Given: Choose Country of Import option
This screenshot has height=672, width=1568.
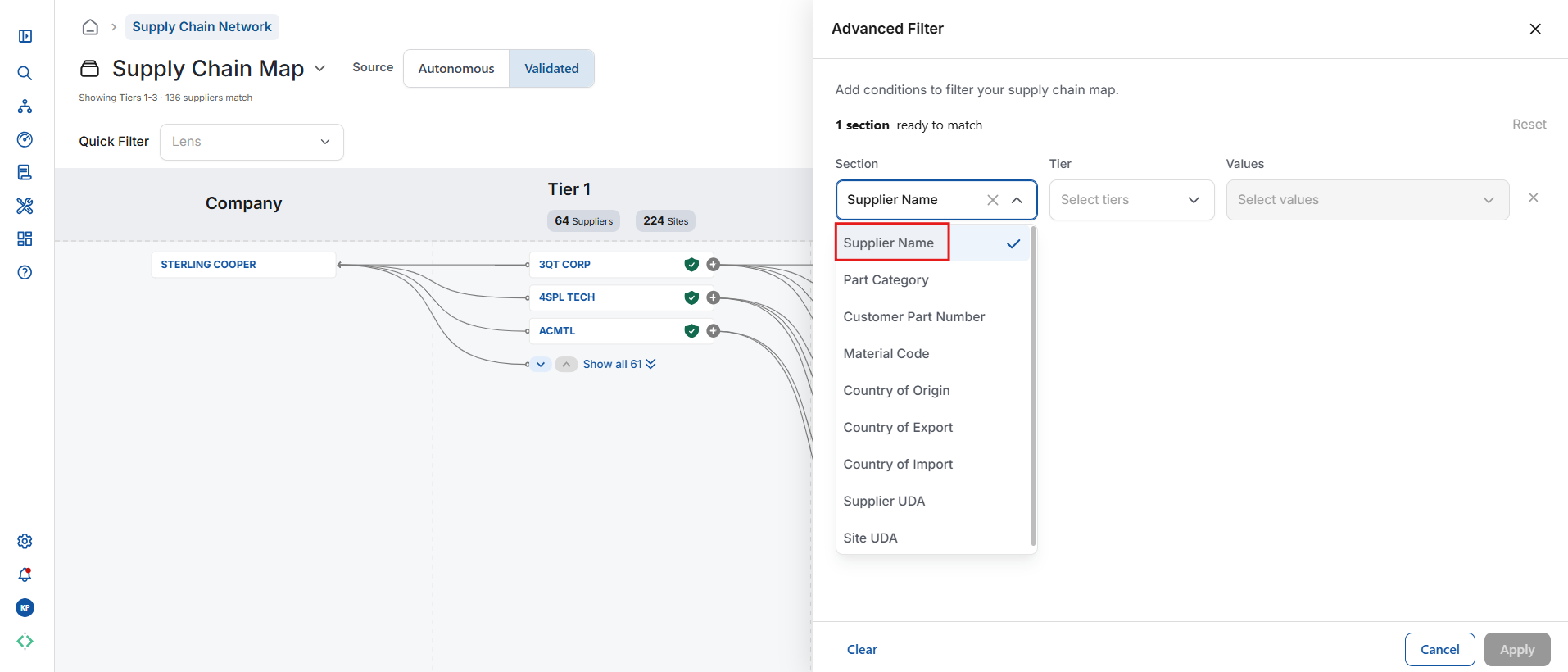Looking at the screenshot, I should pyautogui.click(x=932, y=464).
